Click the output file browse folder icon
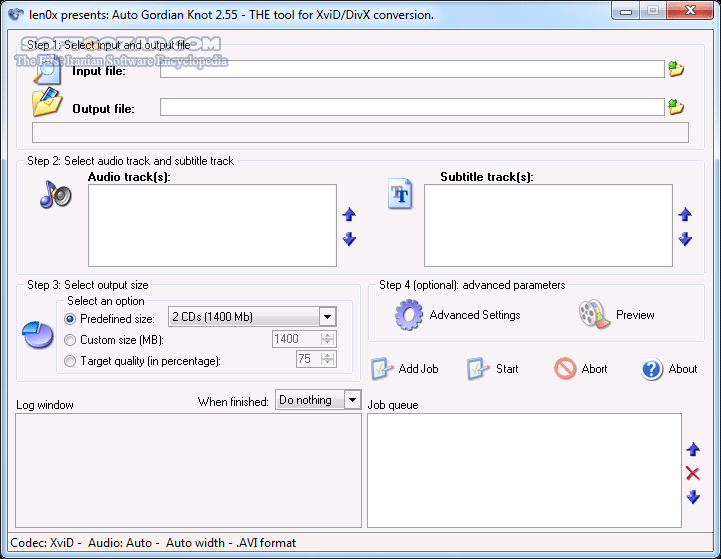The height and width of the screenshot is (559, 721). [676, 107]
